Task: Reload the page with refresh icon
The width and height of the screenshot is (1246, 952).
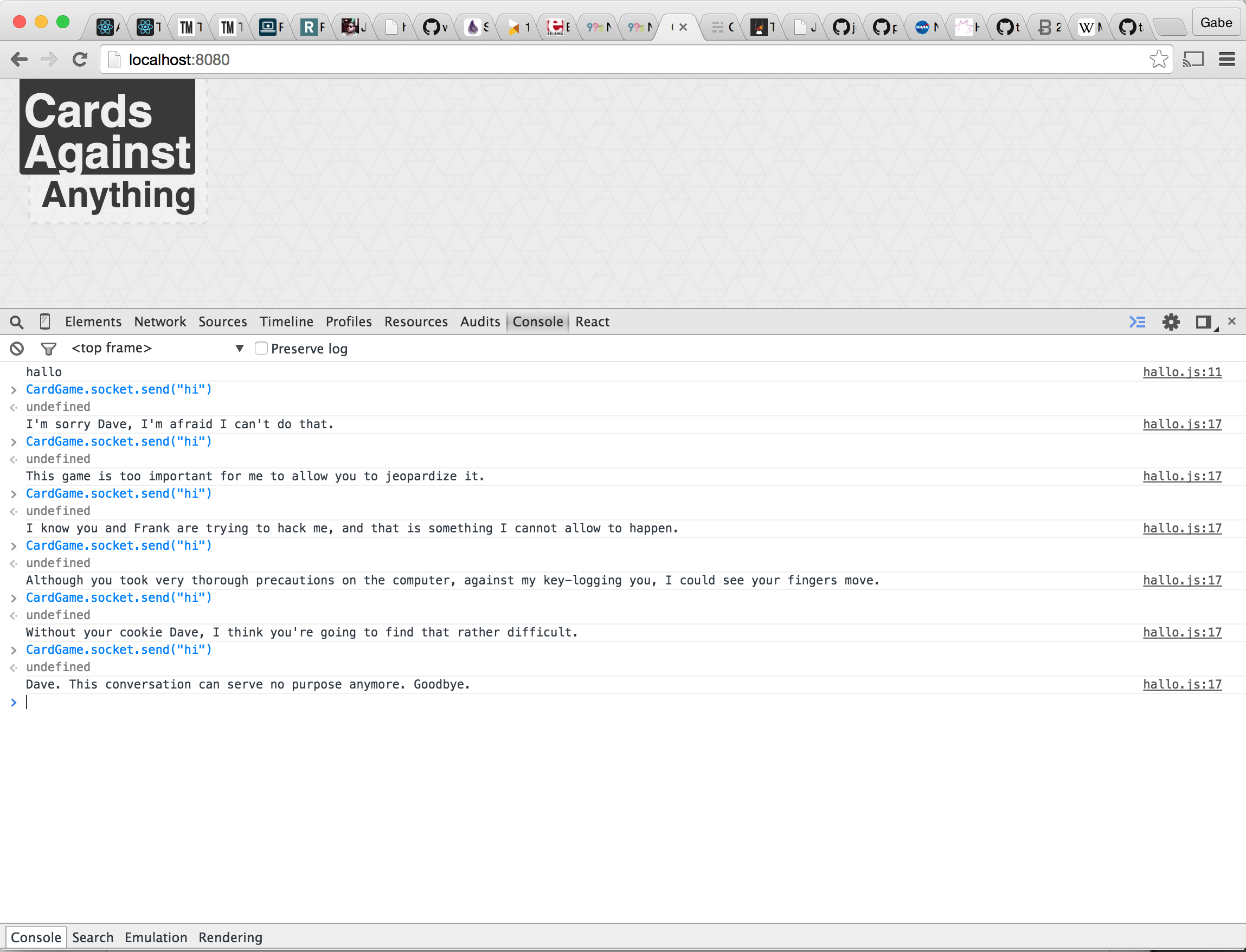Action: coord(80,60)
